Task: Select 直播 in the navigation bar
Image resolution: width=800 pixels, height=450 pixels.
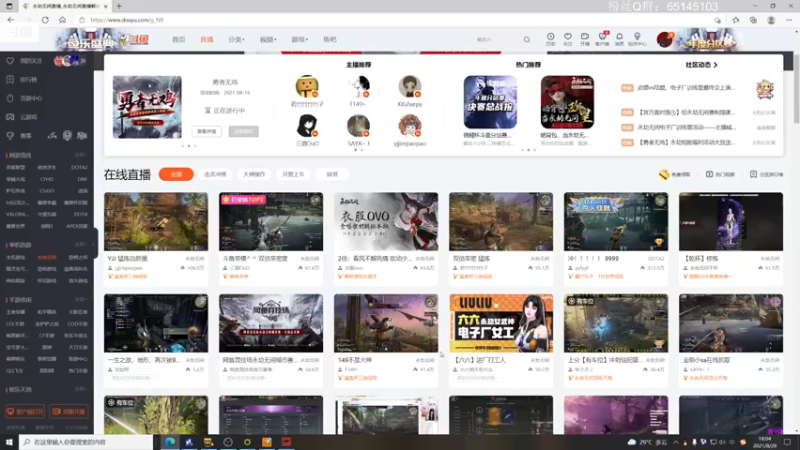Action: coord(207,39)
